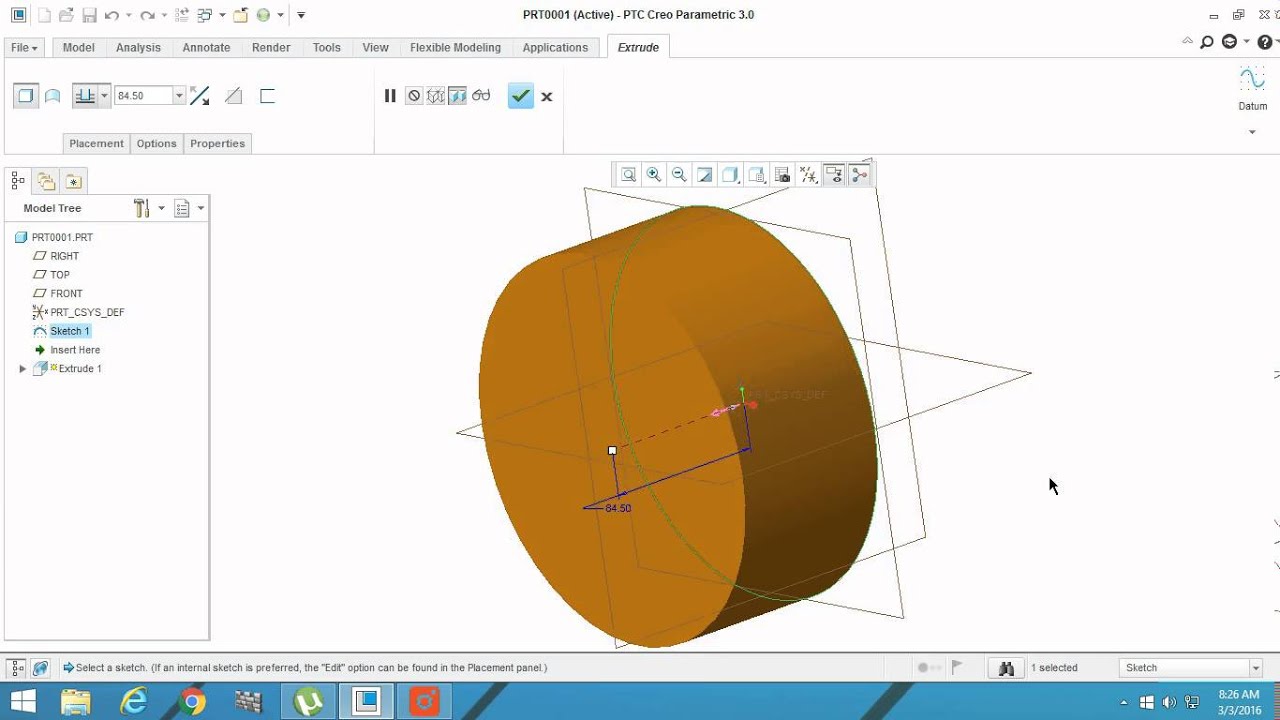Click the Save icon in quick access
The width and height of the screenshot is (1280, 720).
click(89, 15)
